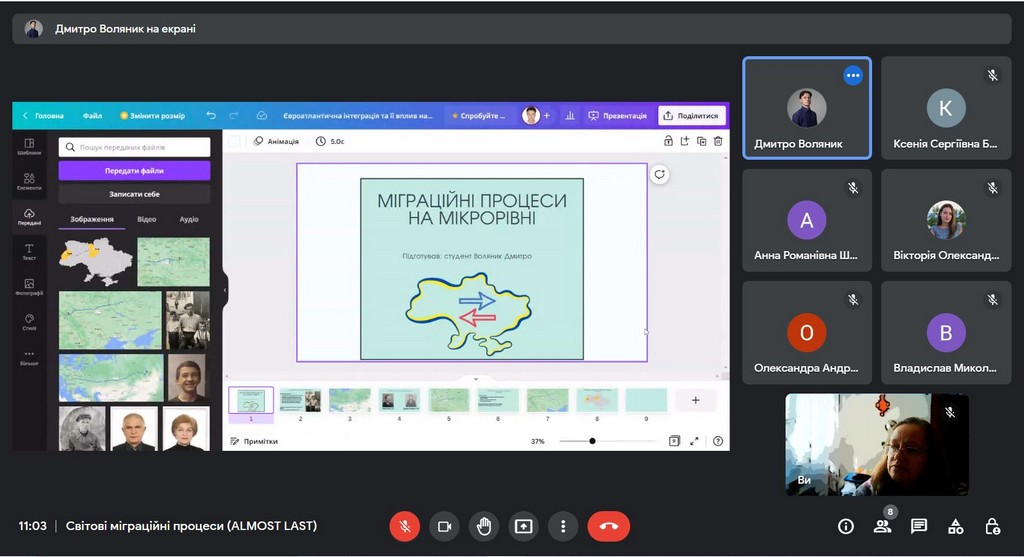
Task: Toggle the camera off
Action: (x=444, y=526)
